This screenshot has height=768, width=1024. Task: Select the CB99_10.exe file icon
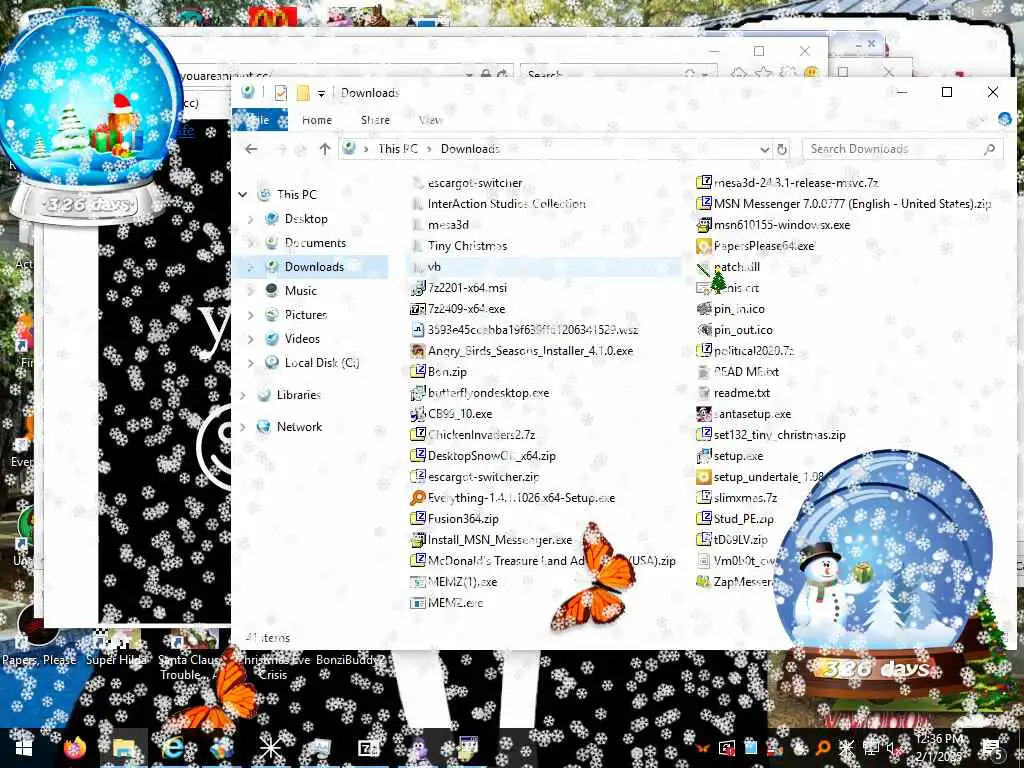point(418,413)
